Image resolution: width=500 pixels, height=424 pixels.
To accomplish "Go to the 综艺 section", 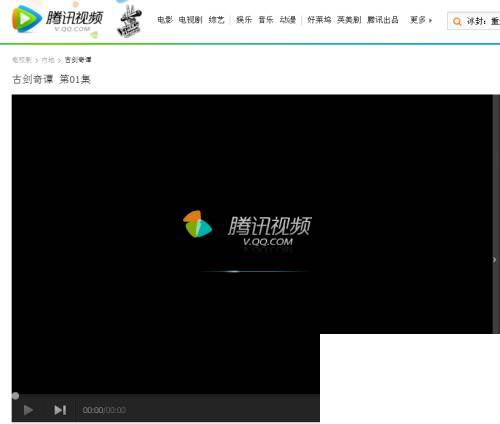I will [217, 20].
